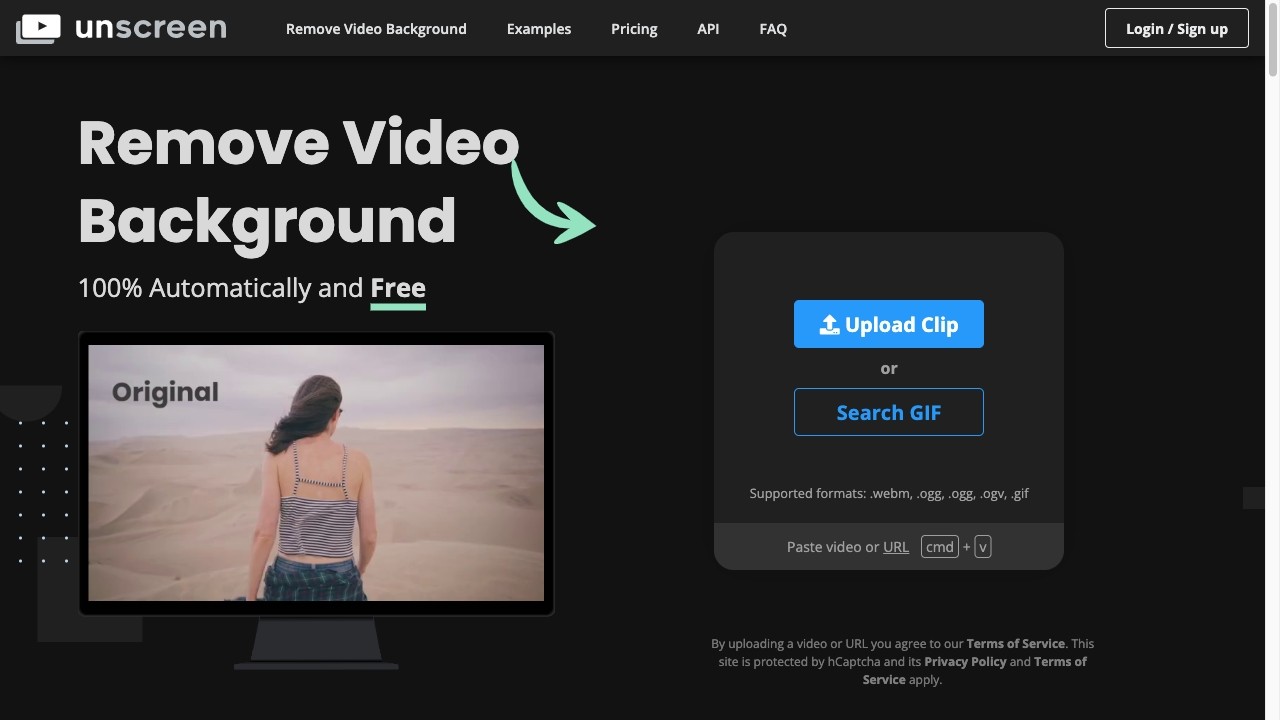Open the Terms of Service link

pyautogui.click(x=1015, y=643)
